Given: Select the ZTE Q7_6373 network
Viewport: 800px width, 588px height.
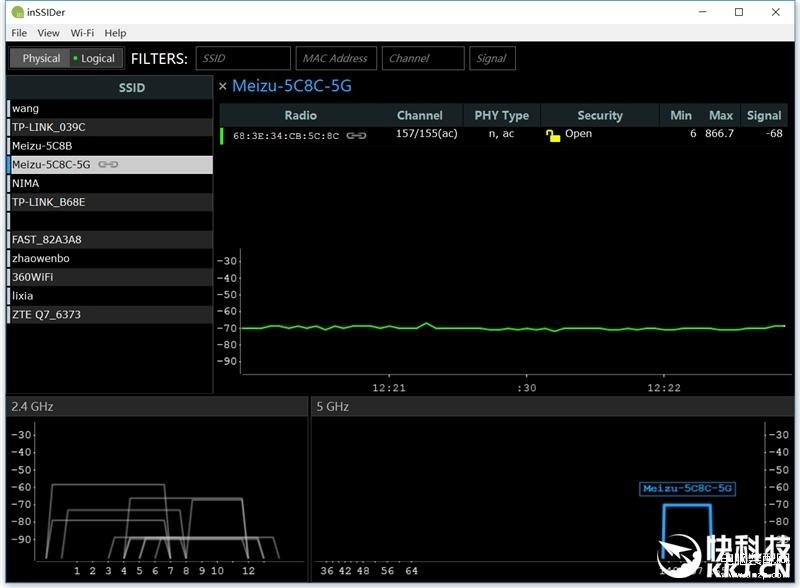Looking at the screenshot, I should [110, 314].
